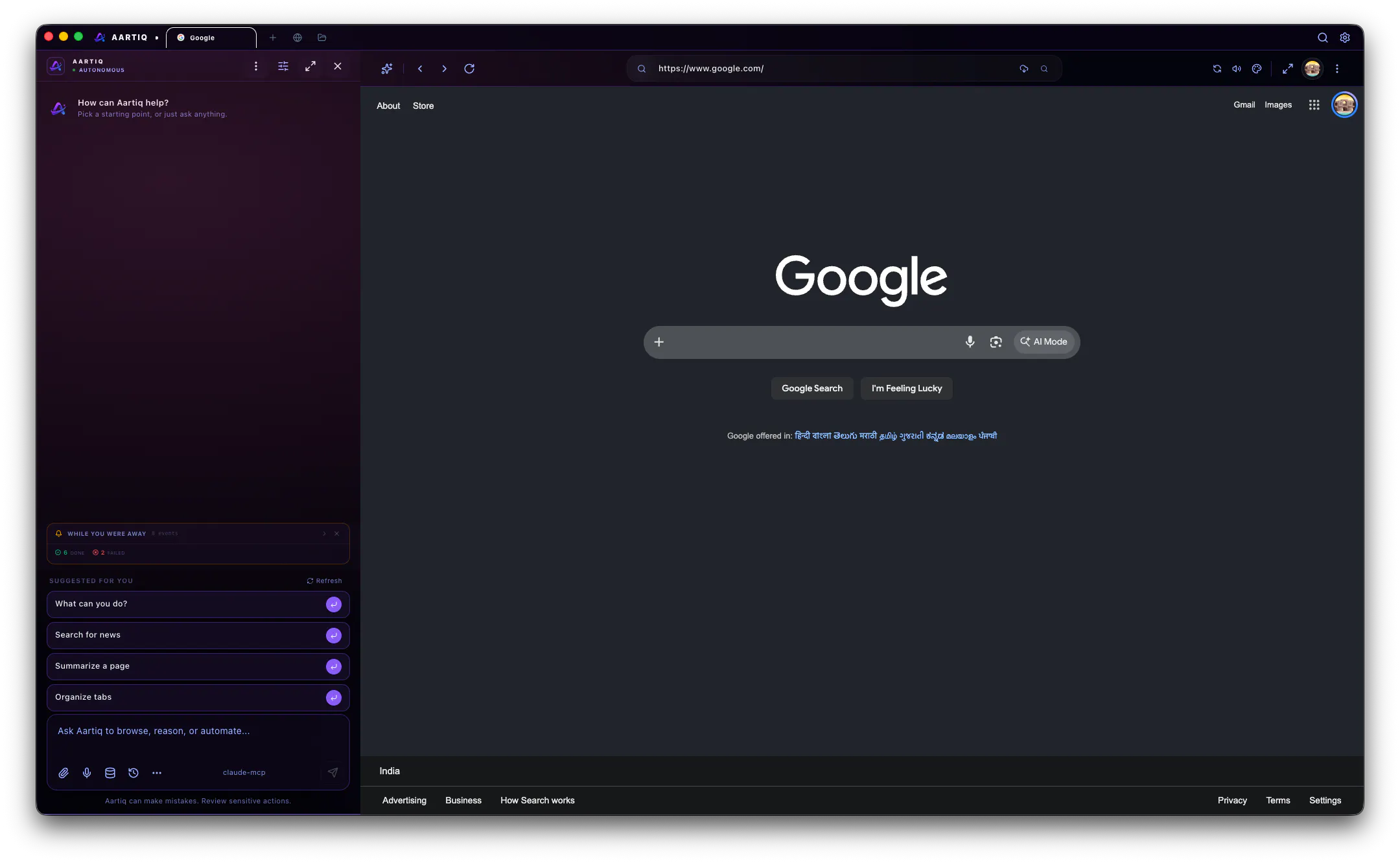Viewport: 1400px width, 863px height.
Task: Start voice search with the microphone
Action: [970, 342]
